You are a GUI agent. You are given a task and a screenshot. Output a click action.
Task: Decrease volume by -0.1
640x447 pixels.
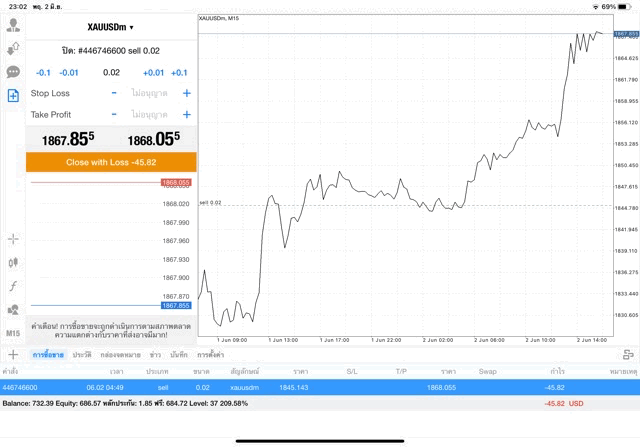coord(43,73)
